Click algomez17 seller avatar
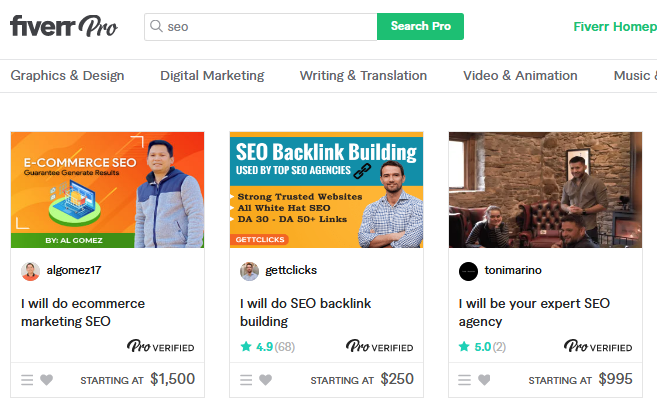The width and height of the screenshot is (657, 406). [30, 271]
